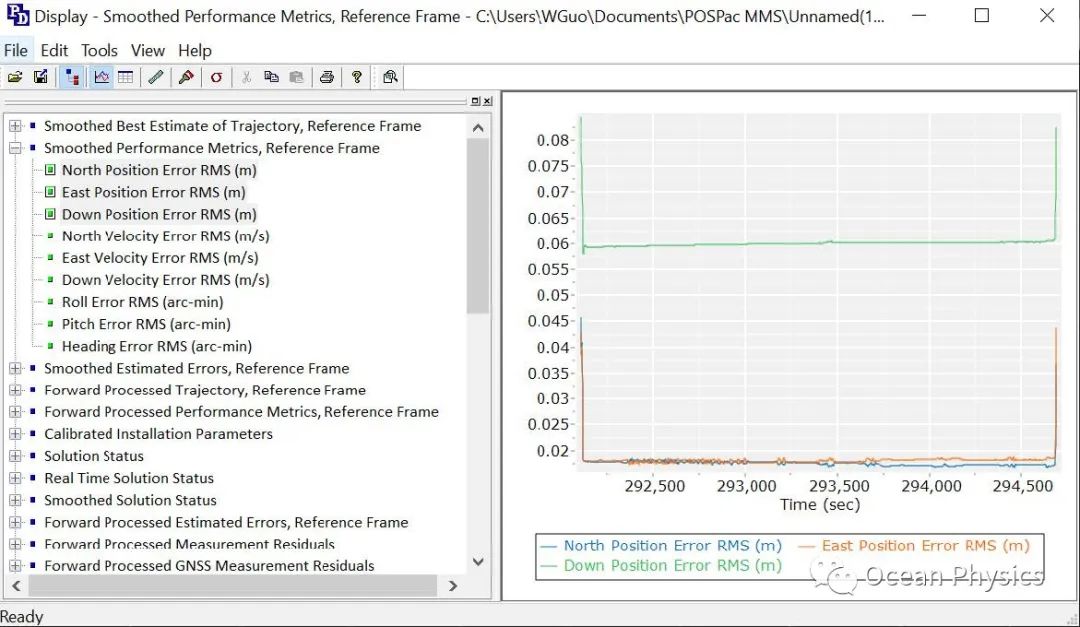The image size is (1080, 627).
Task: Click the save toolbar icon
Action: click(x=41, y=77)
